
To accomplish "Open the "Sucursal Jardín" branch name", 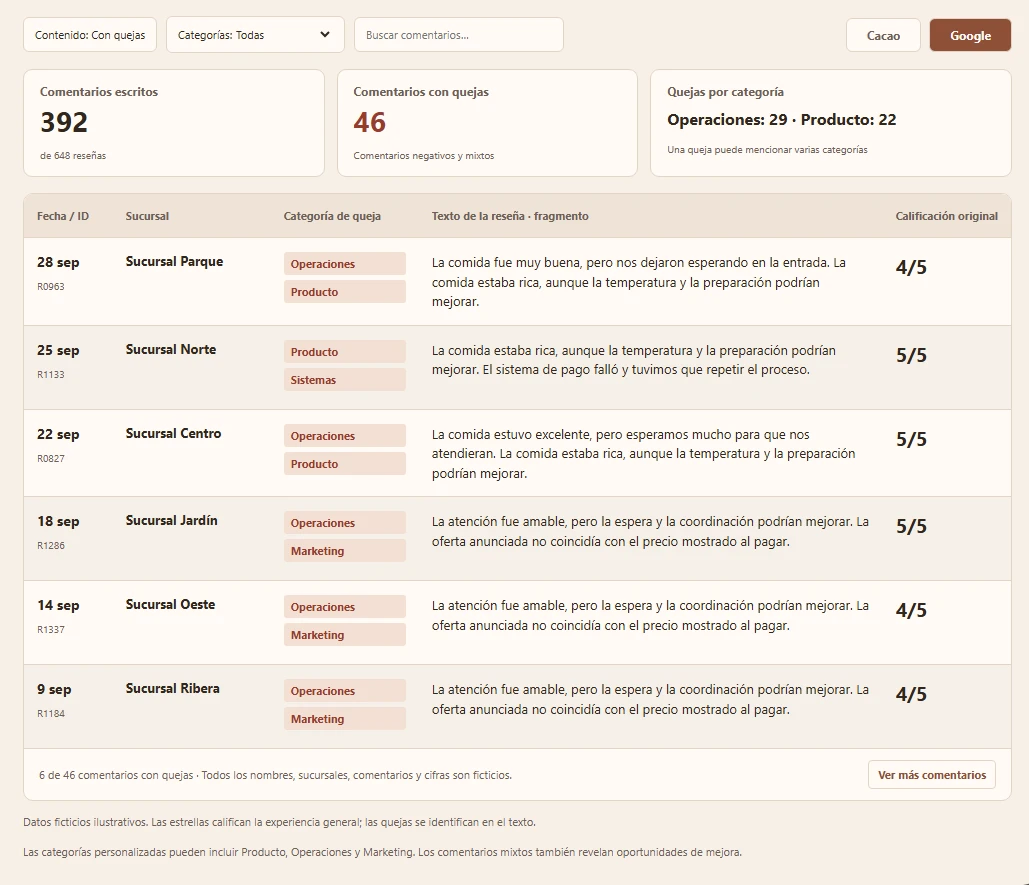I will [171, 520].
